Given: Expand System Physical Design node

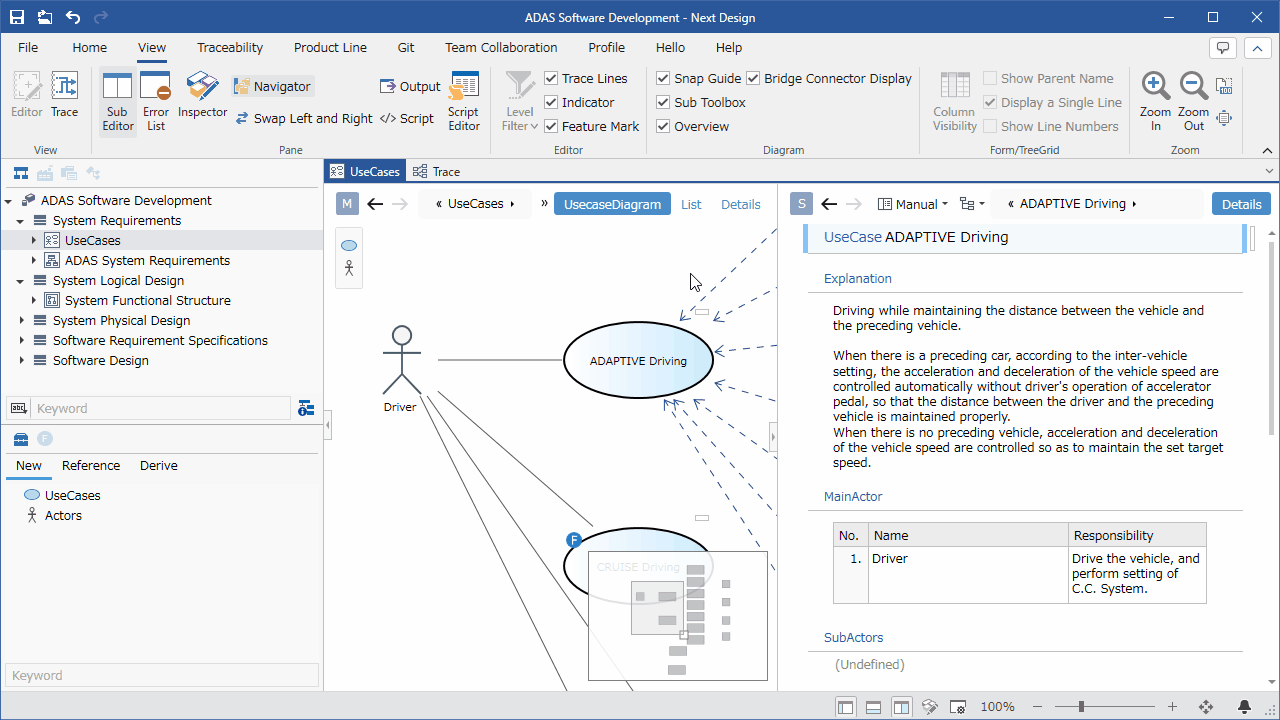Looking at the screenshot, I should point(20,320).
